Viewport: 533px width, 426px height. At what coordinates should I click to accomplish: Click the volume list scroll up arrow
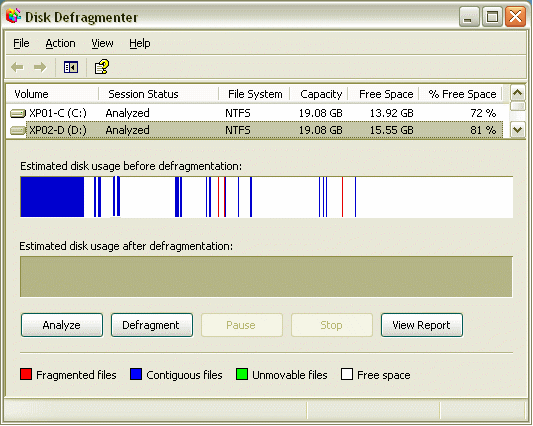pos(518,93)
